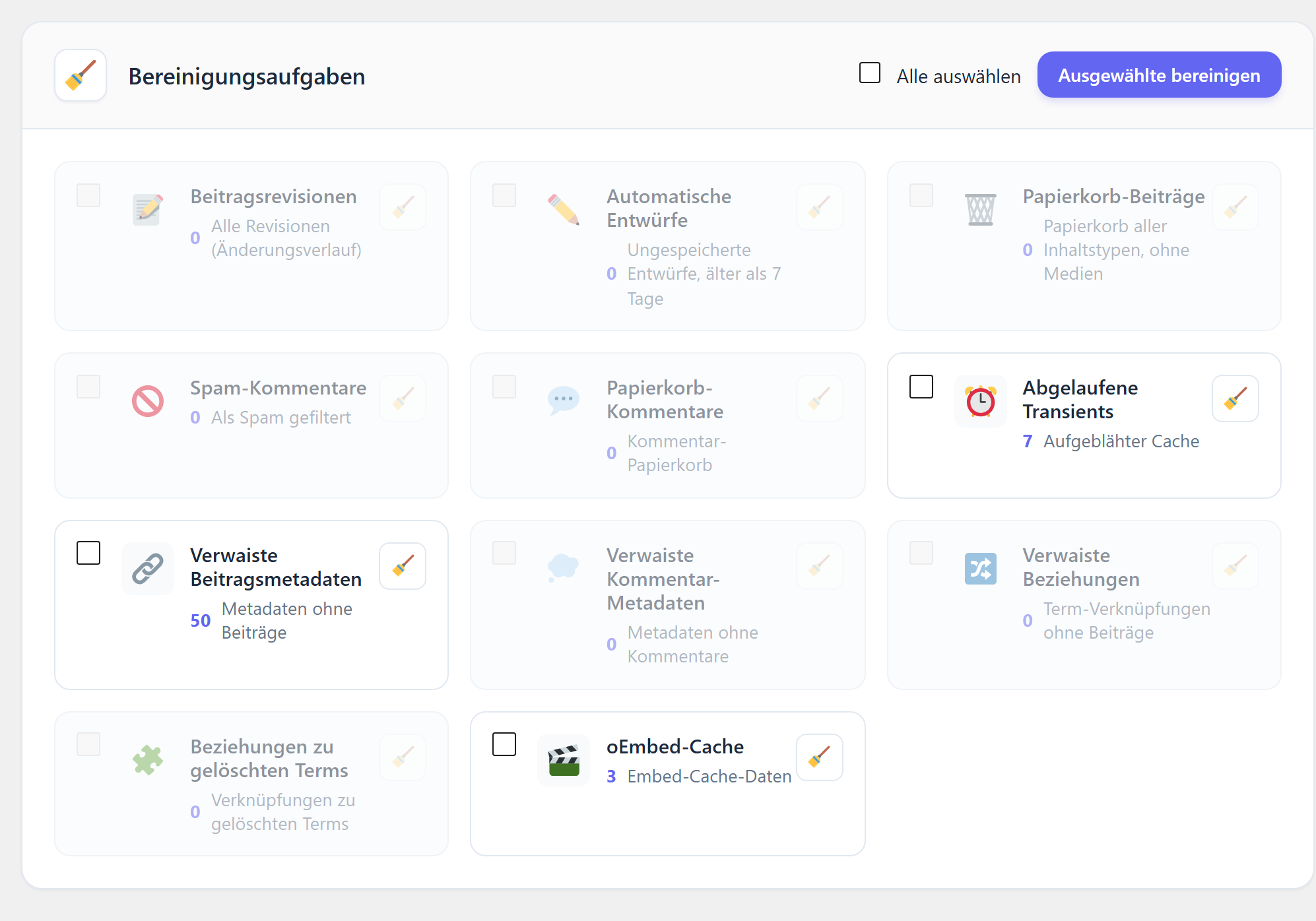Click the Embed-Cache-Daten description text
Image resolution: width=1316 pixels, height=921 pixels.
[x=709, y=777]
